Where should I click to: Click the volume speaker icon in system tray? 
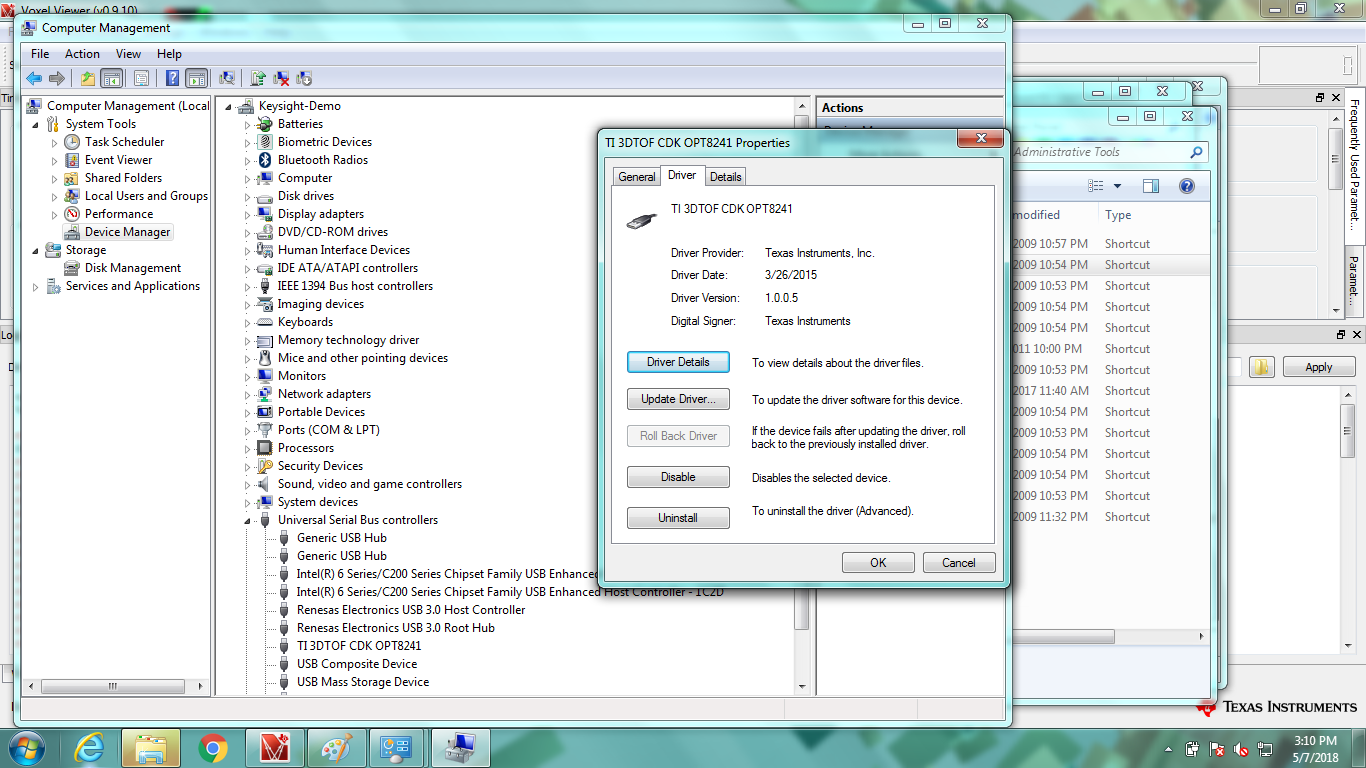[x=1241, y=748]
